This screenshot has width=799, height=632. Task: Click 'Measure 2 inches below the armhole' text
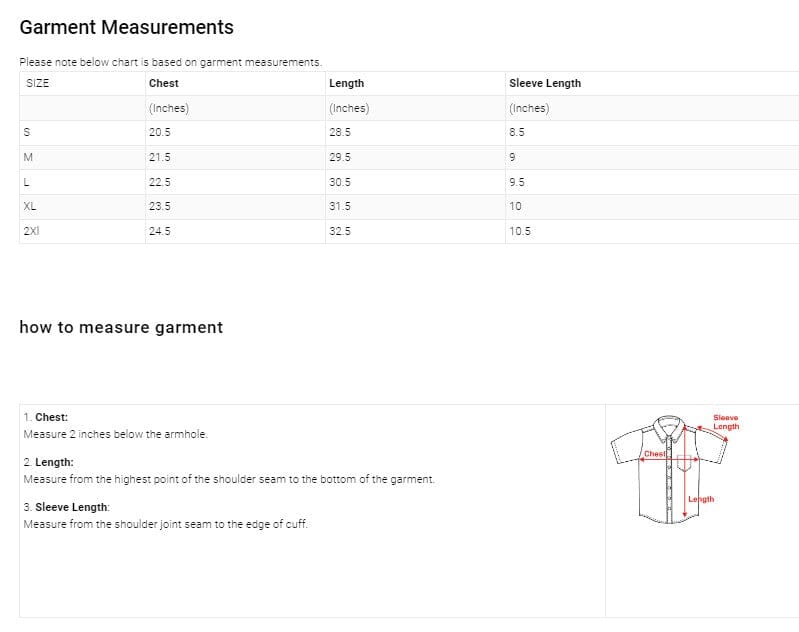115,434
